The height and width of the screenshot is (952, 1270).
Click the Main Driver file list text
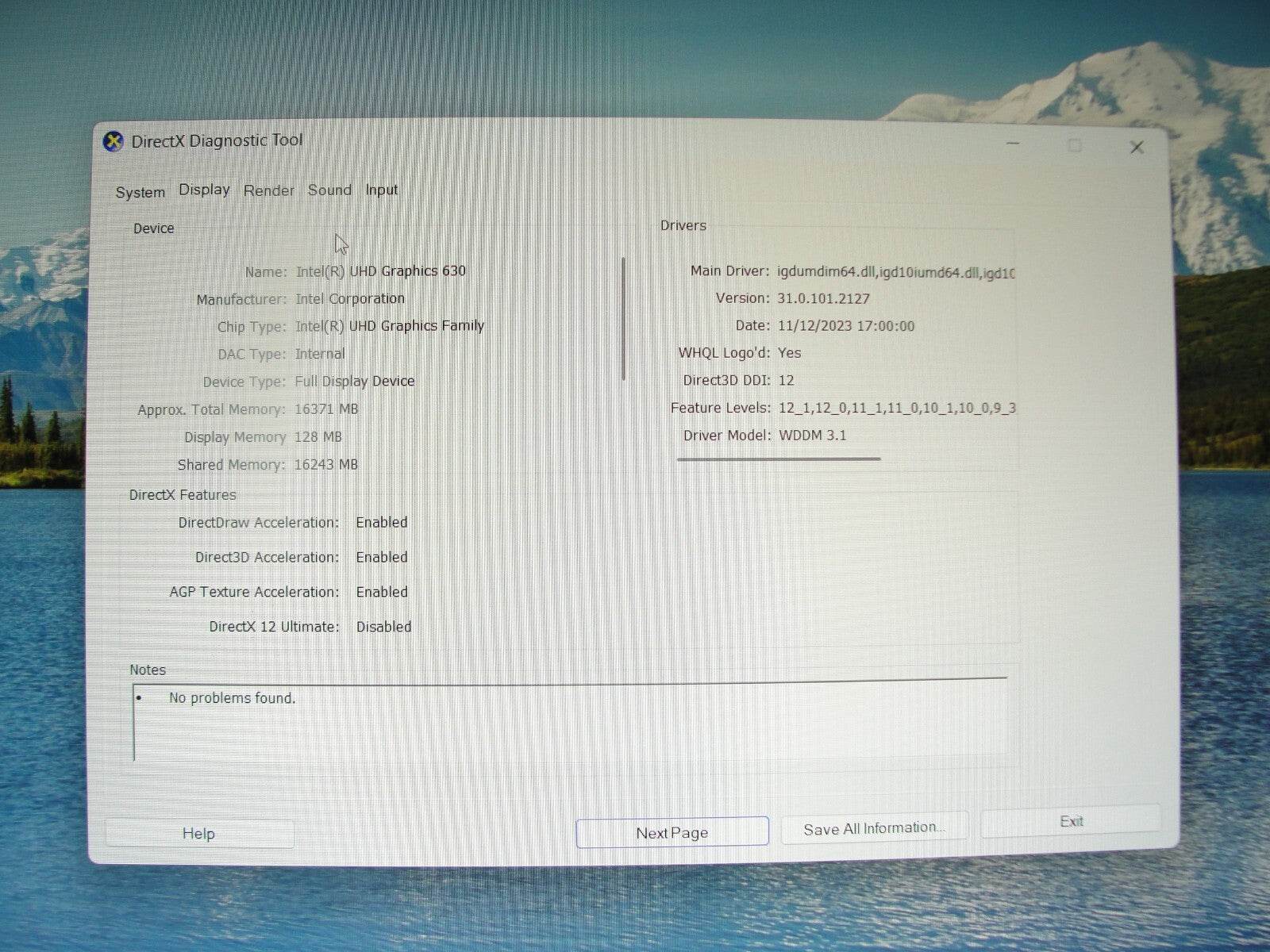895,272
